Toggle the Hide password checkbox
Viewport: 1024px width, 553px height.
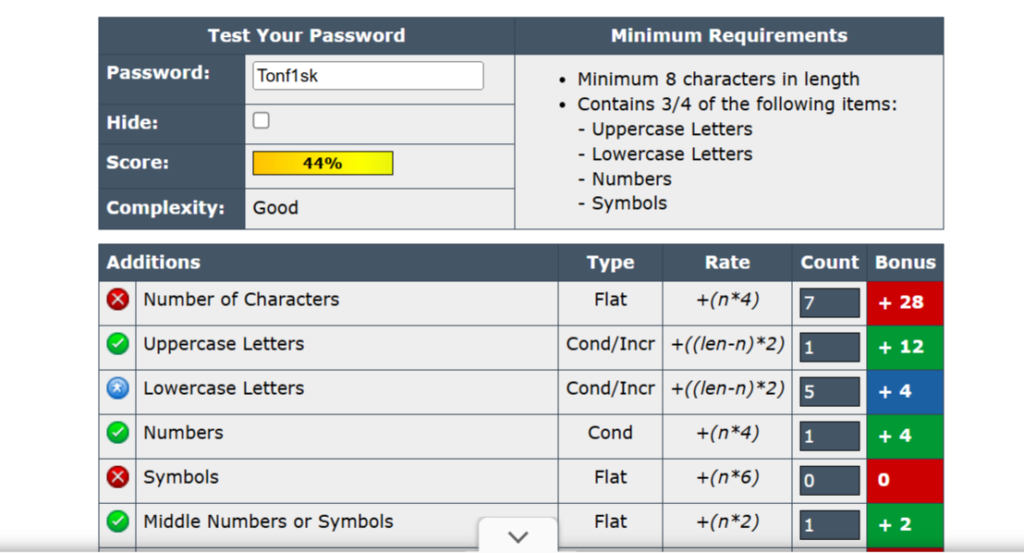tap(261, 121)
